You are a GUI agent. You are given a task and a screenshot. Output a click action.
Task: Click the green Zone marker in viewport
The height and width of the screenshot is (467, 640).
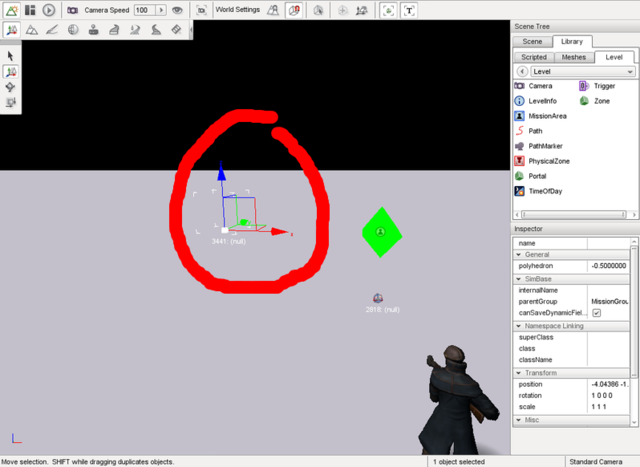[x=381, y=231]
